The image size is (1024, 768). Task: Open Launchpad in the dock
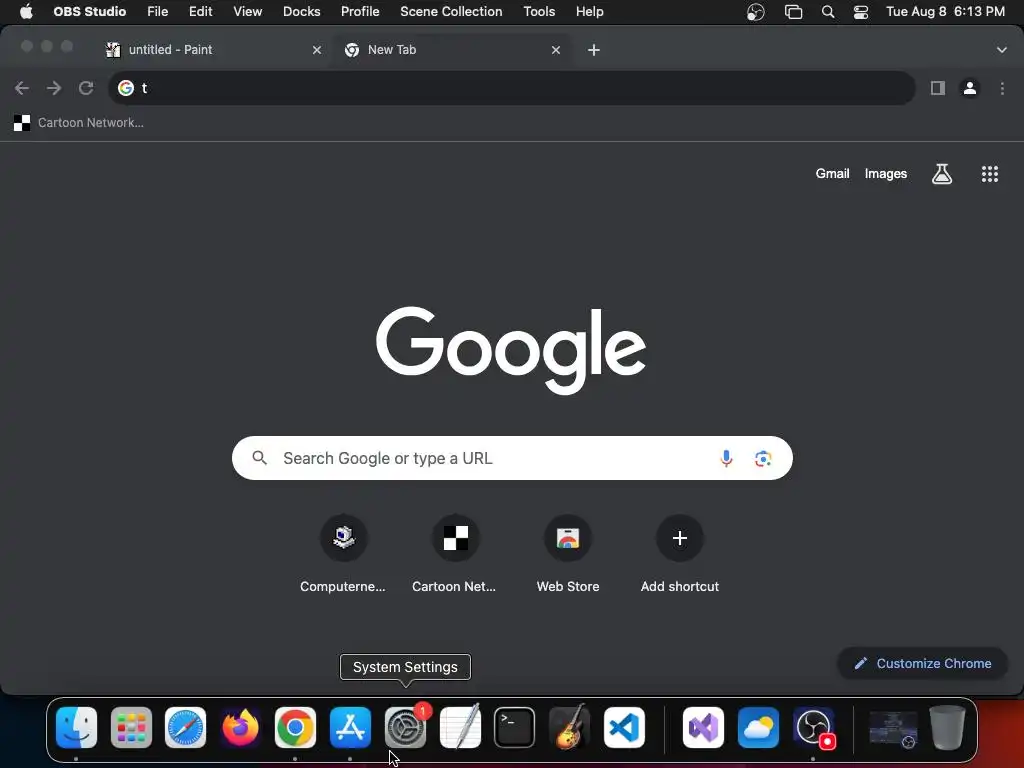tap(131, 727)
